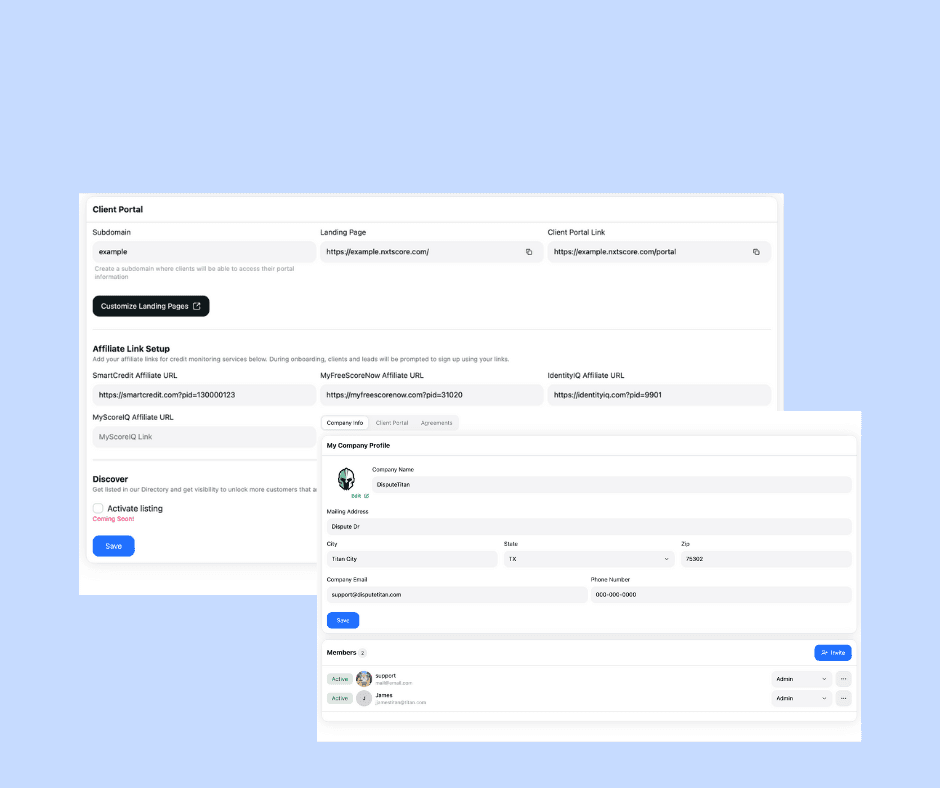The width and height of the screenshot is (940, 788).
Task: Click the blue Save button under Discover
Action: pos(113,546)
